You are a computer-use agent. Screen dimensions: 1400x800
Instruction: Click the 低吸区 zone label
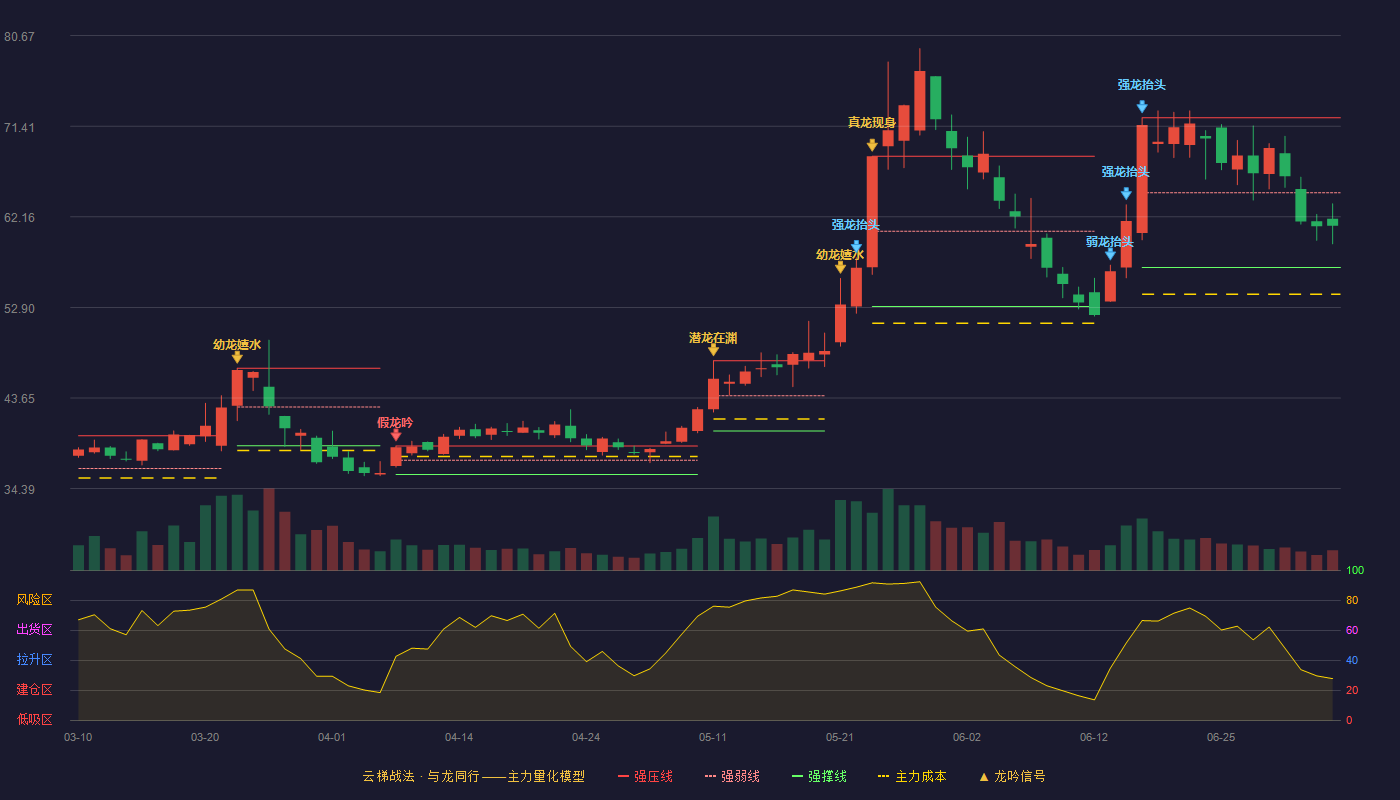(34, 719)
